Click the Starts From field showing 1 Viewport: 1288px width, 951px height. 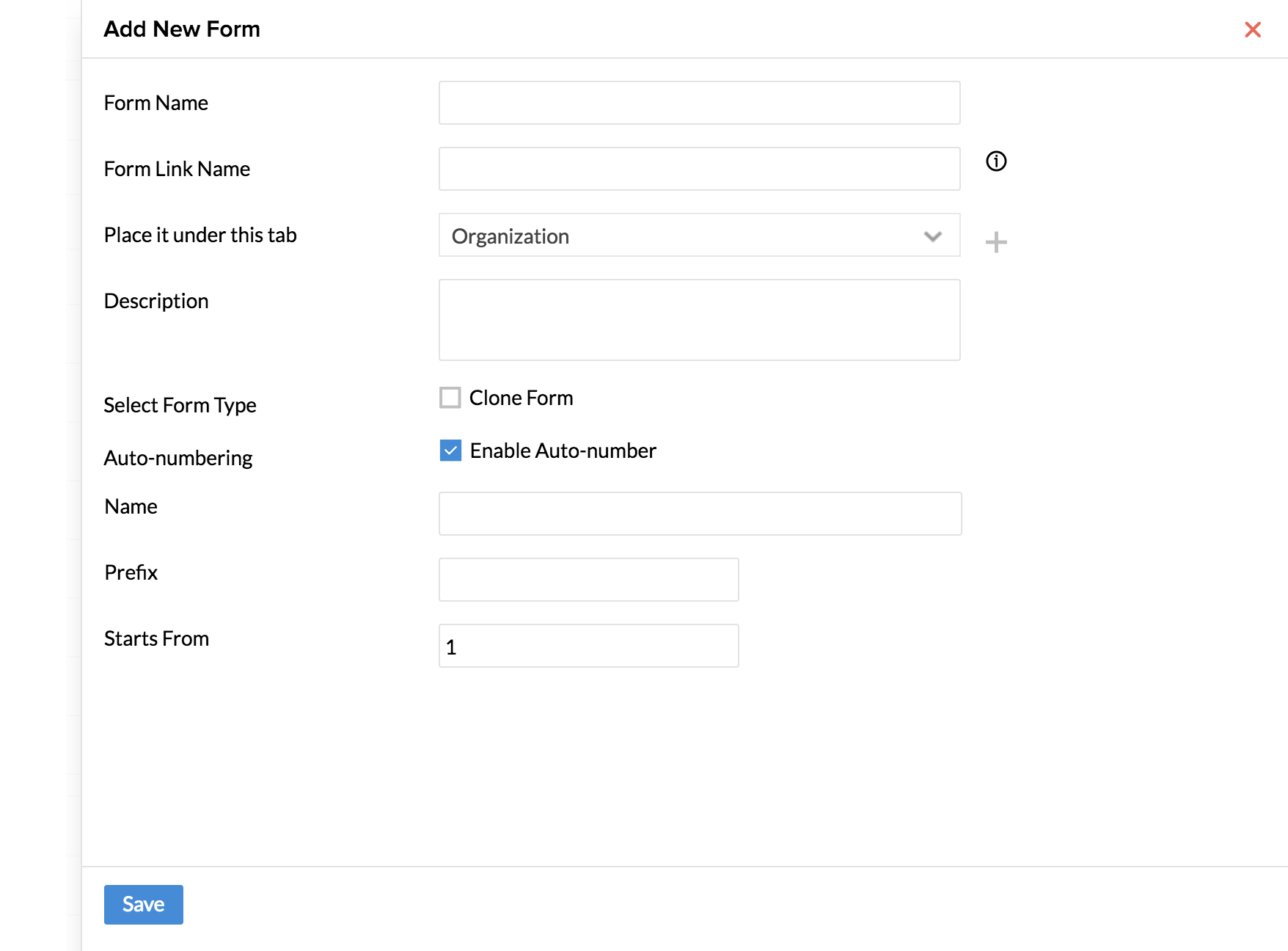point(588,646)
